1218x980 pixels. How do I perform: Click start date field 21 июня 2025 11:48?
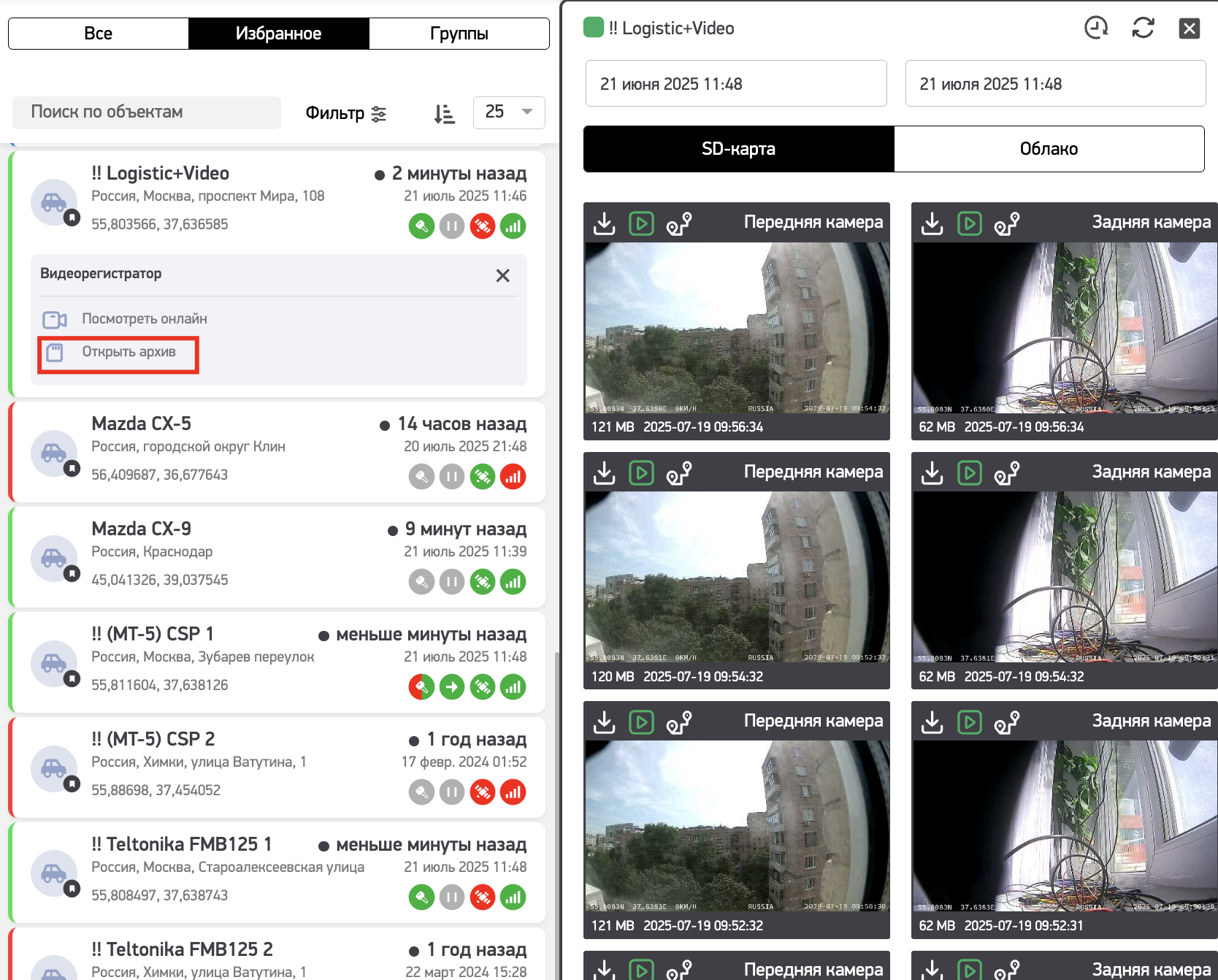pyautogui.click(x=736, y=84)
